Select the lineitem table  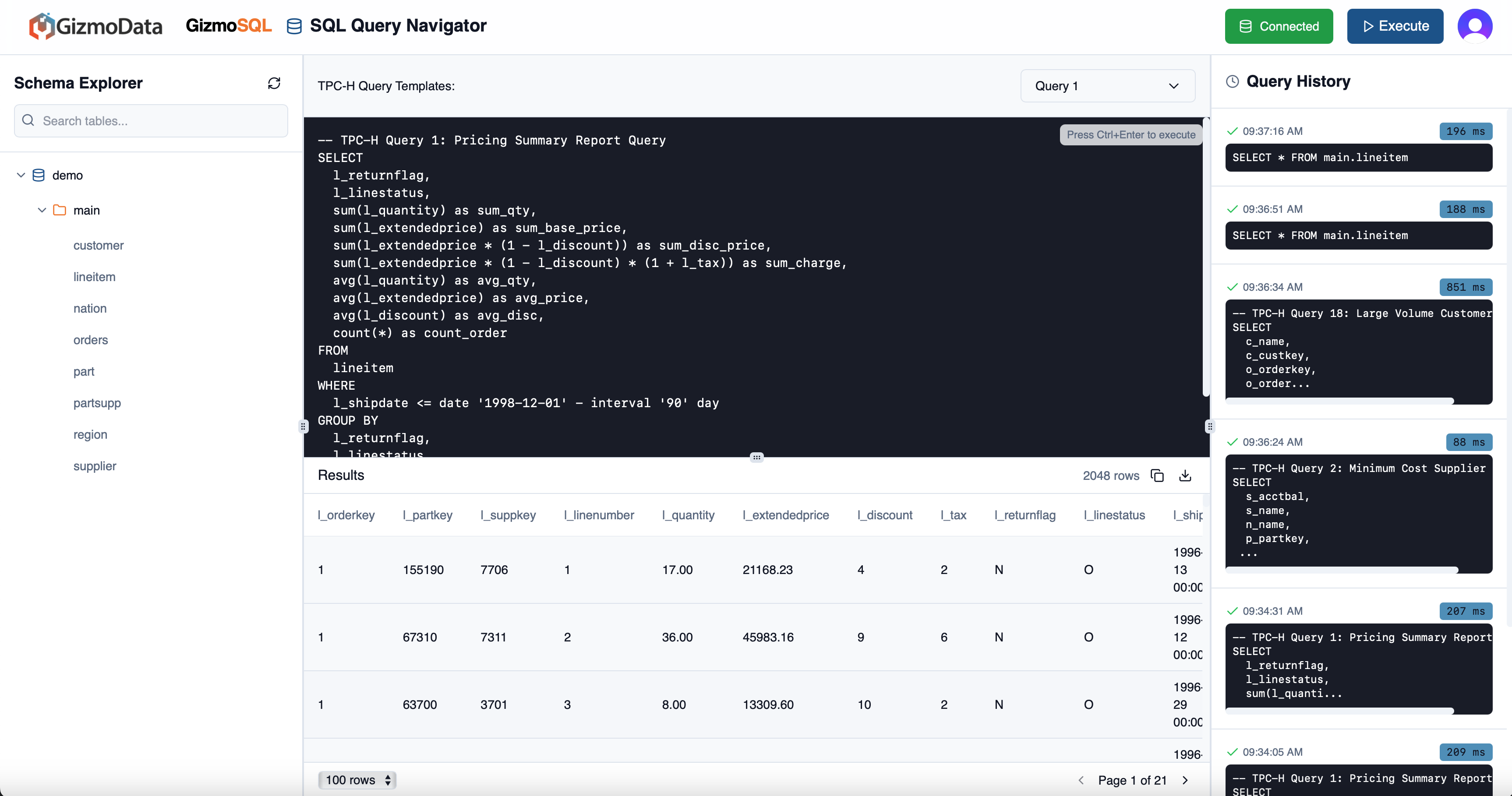click(x=94, y=277)
